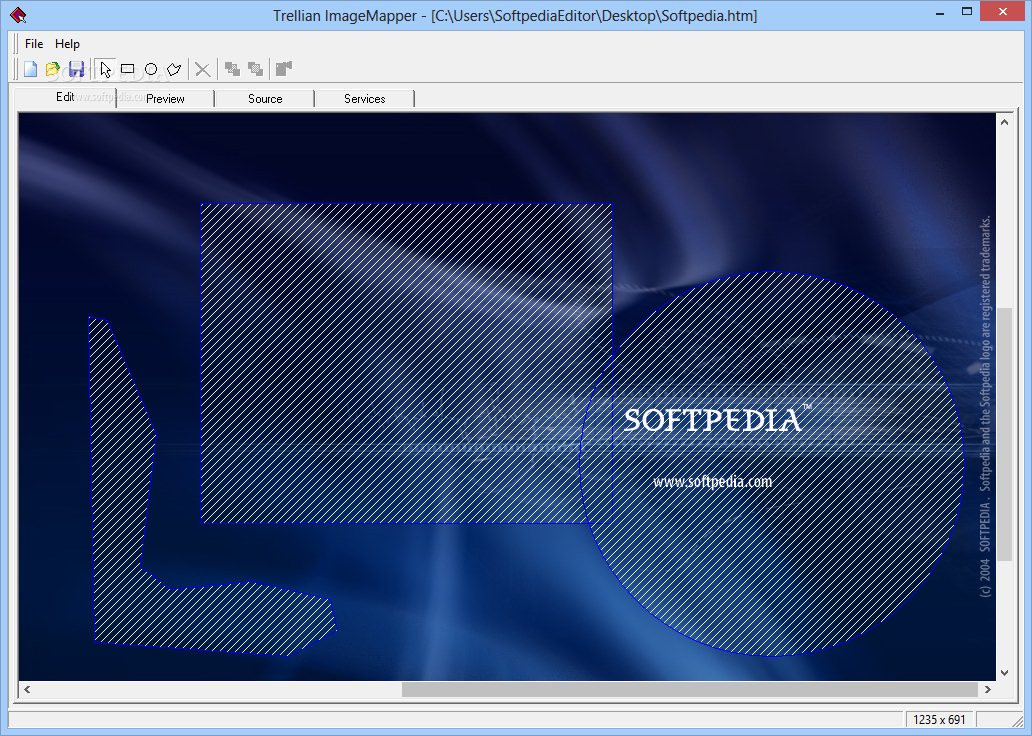Viewport: 1032px width, 736px height.
Task: Click the Trellian ImageMapper title bar icon
Action: (x=18, y=15)
